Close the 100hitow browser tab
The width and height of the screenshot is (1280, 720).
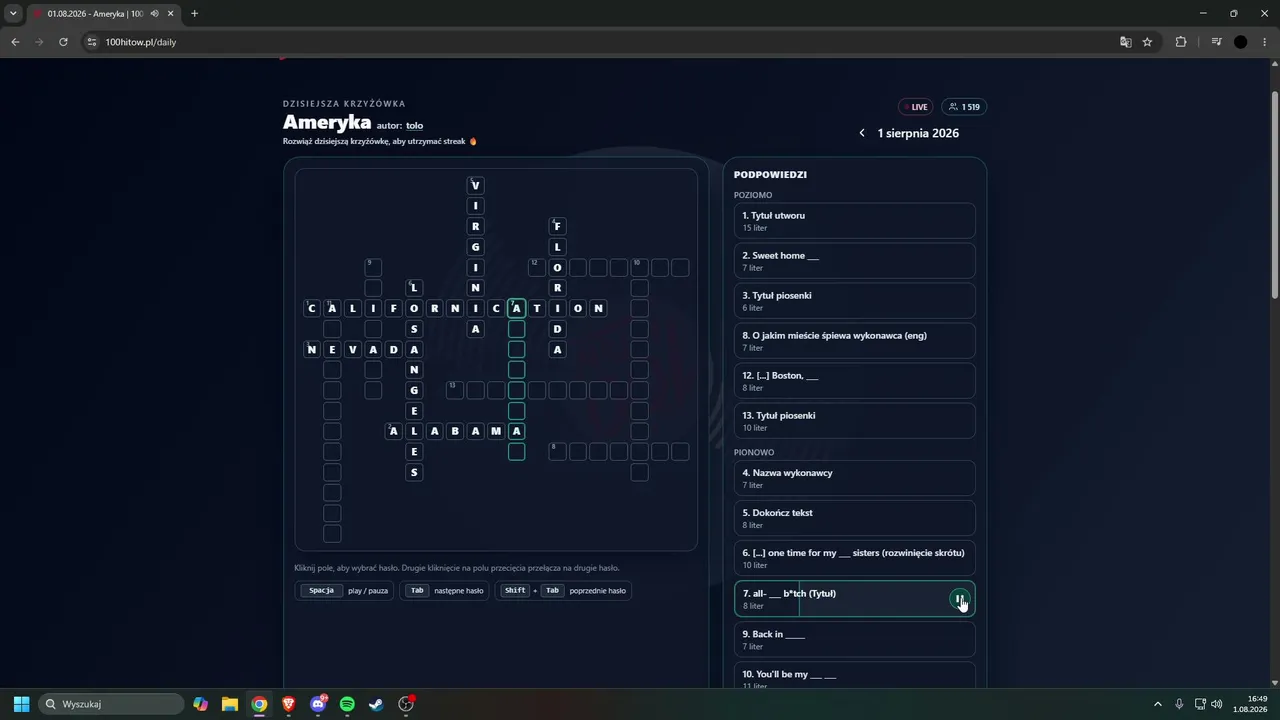(x=170, y=14)
